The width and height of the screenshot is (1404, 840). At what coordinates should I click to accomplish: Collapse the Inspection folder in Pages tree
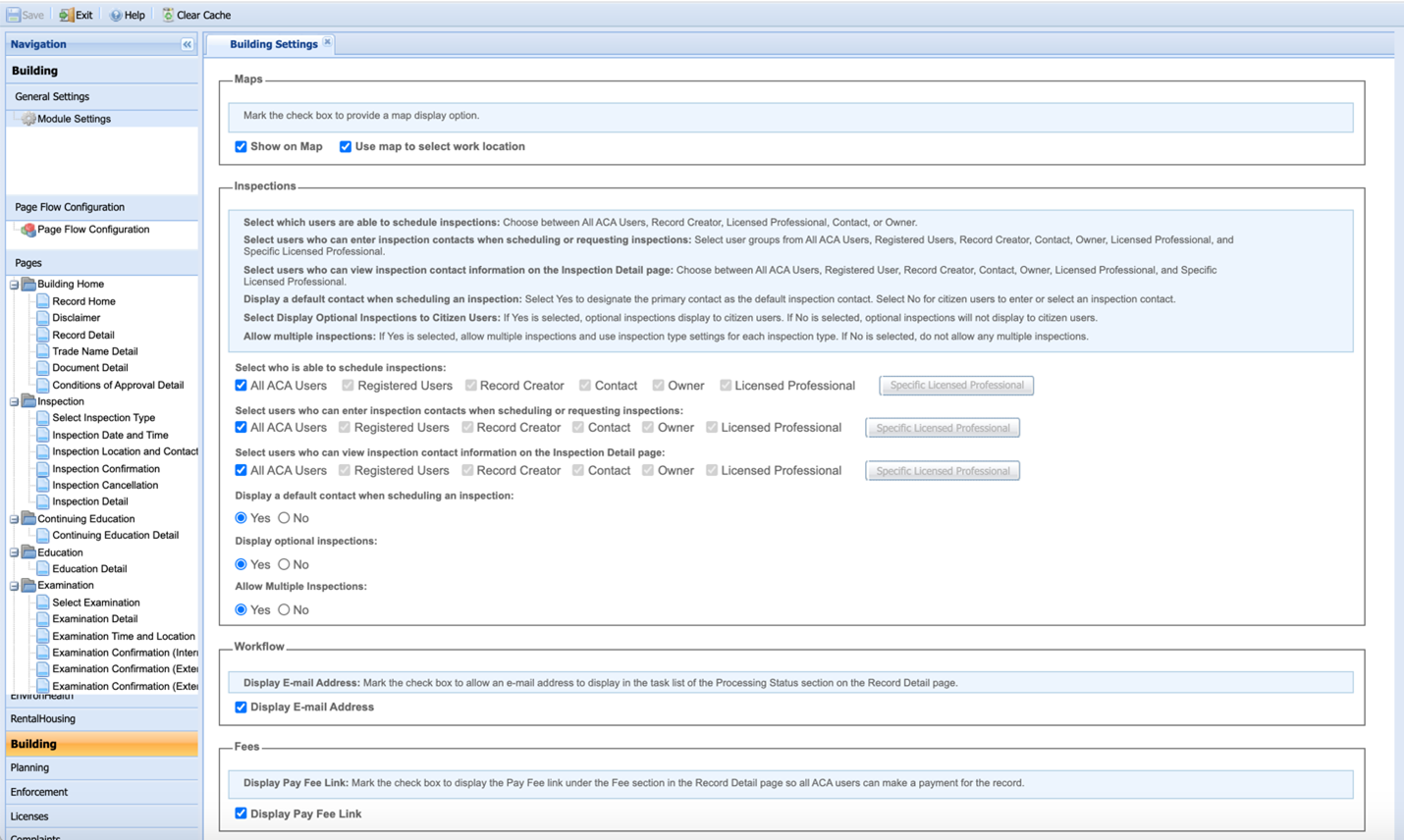click(15, 401)
